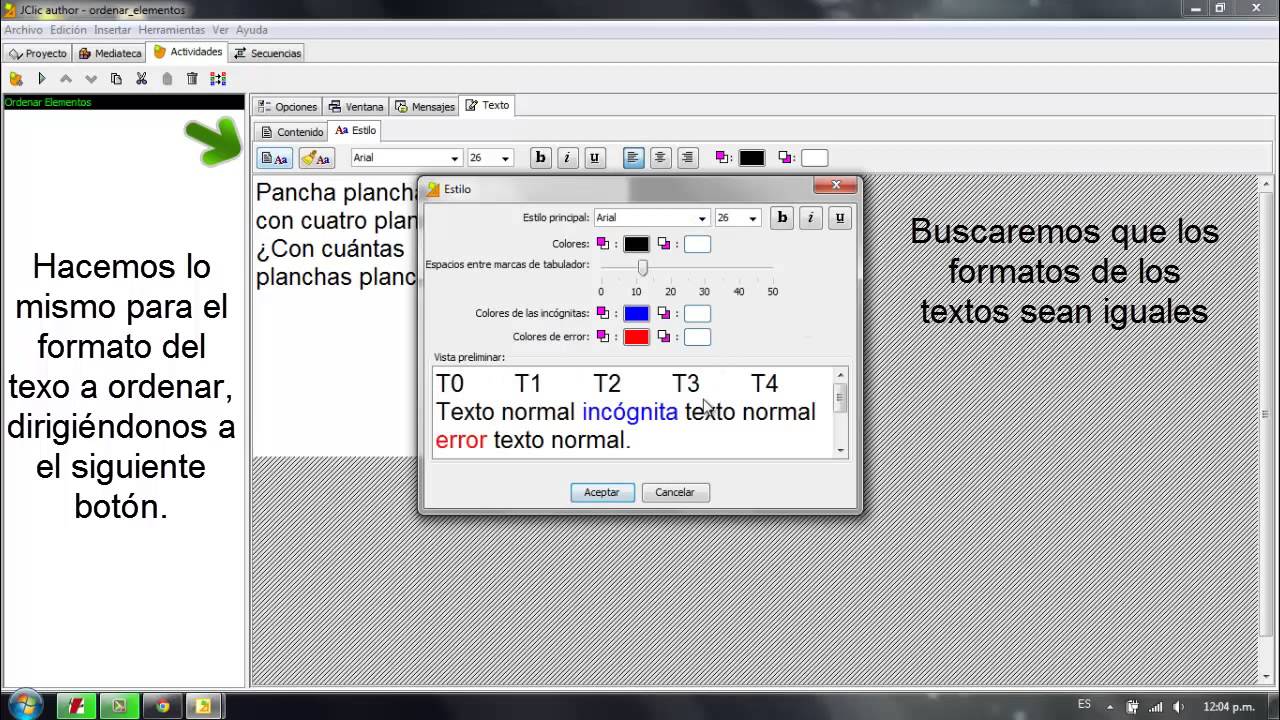
Task: Copy the selected activity
Action: click(x=116, y=78)
